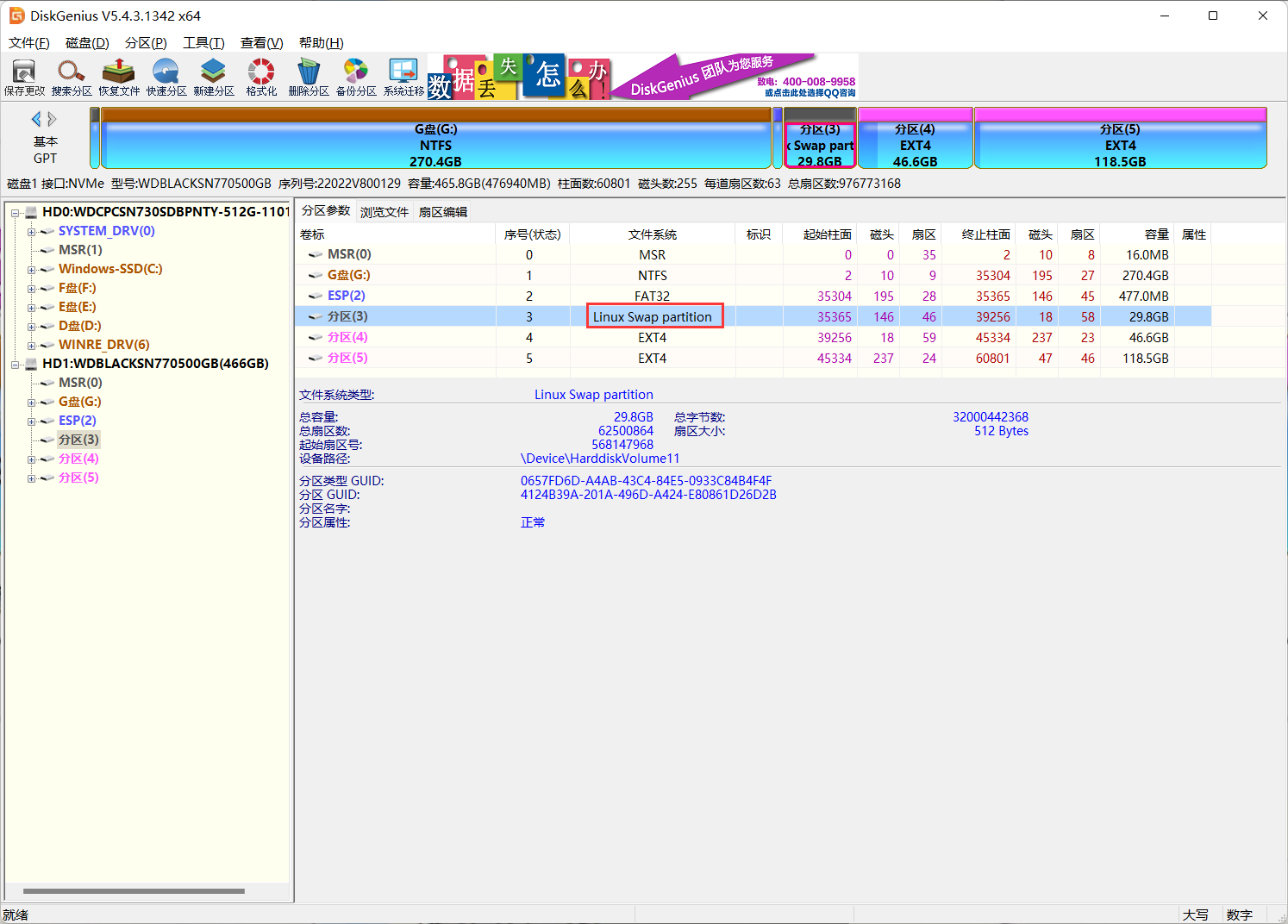Collapse the HD0 disk tree node

point(15,212)
